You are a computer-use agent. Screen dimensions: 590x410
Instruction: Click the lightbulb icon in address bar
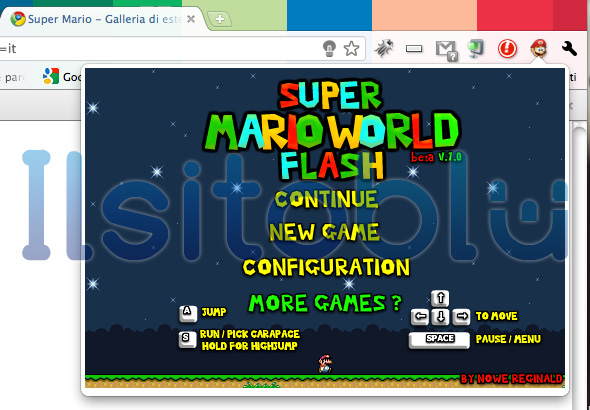coord(329,49)
